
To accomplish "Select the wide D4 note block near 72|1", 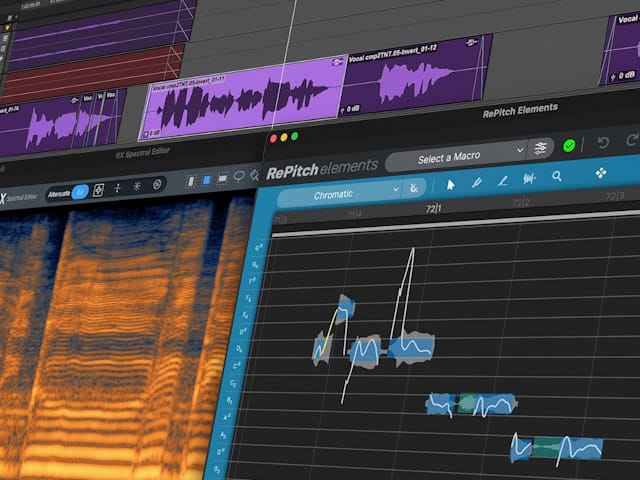I will 411,348.
